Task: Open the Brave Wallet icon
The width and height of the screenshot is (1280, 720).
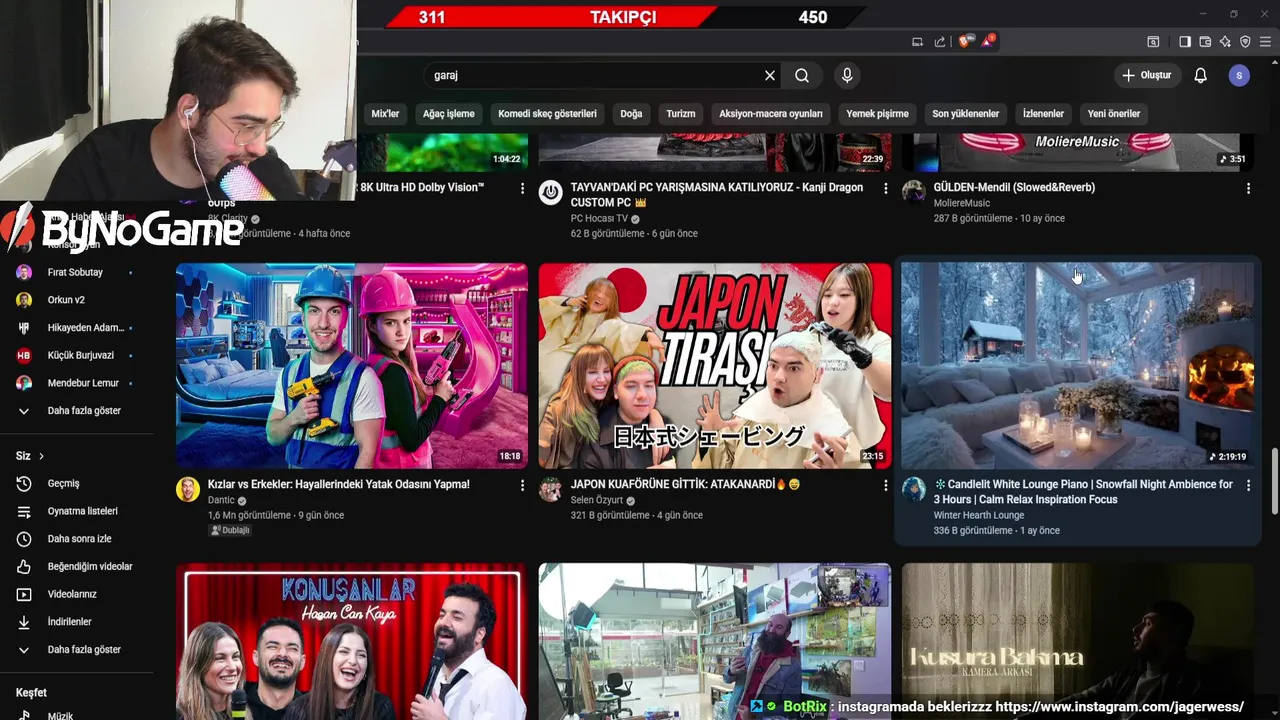Action: [x=1205, y=41]
